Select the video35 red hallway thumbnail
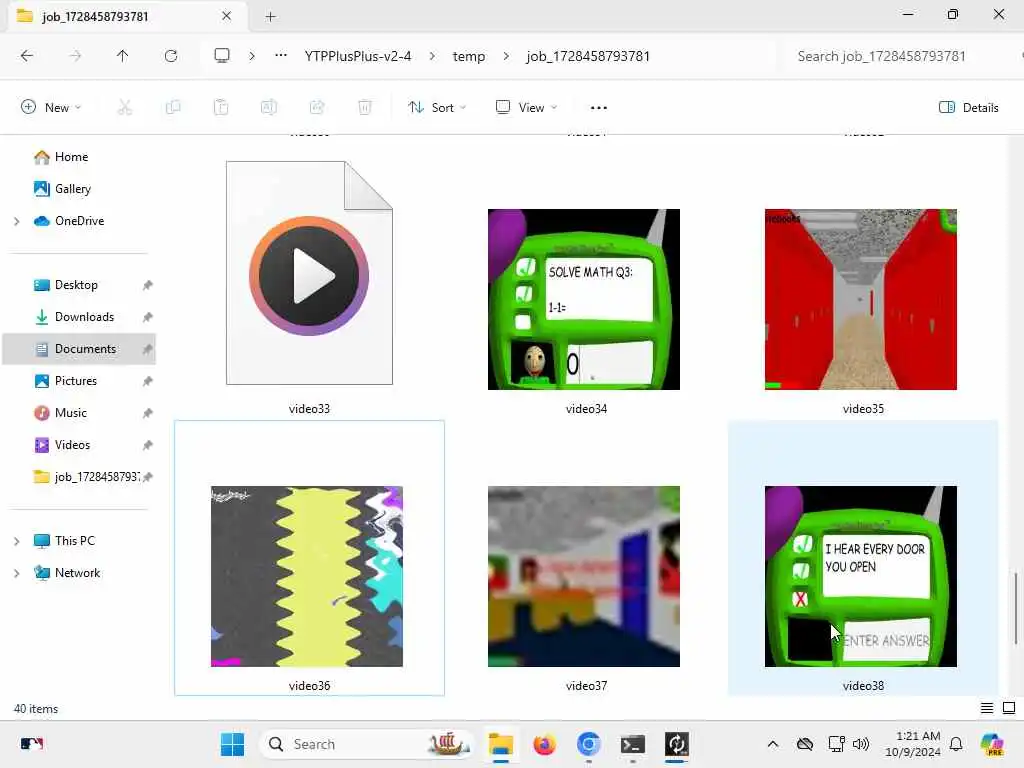The image size is (1024, 768). tap(861, 300)
